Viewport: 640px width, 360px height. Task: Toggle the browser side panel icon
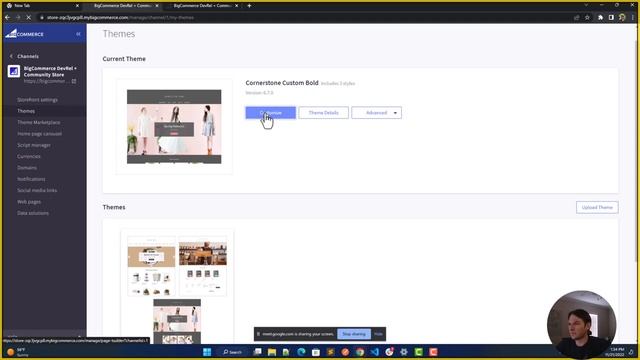(611, 18)
